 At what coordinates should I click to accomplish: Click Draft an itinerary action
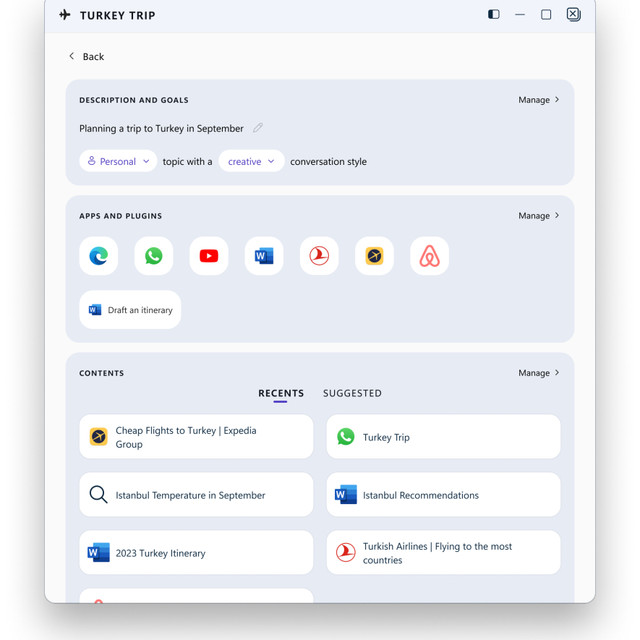(130, 310)
